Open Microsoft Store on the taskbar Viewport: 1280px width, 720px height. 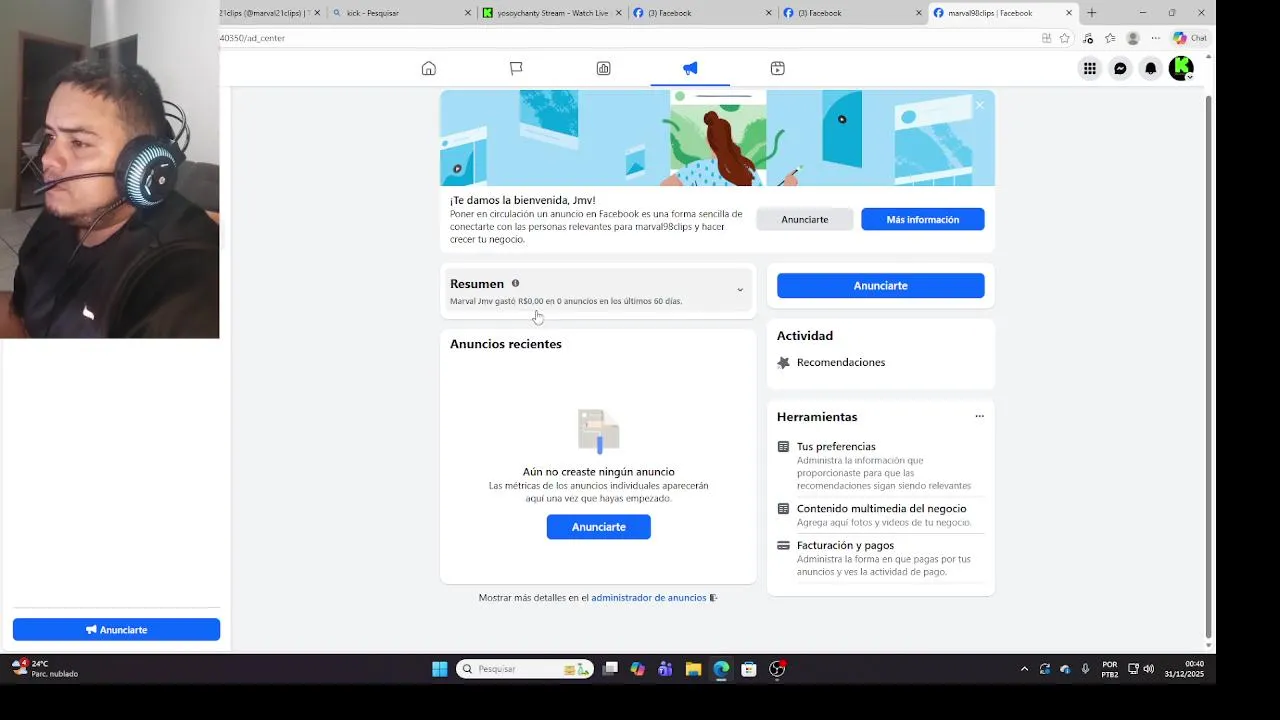click(x=749, y=669)
